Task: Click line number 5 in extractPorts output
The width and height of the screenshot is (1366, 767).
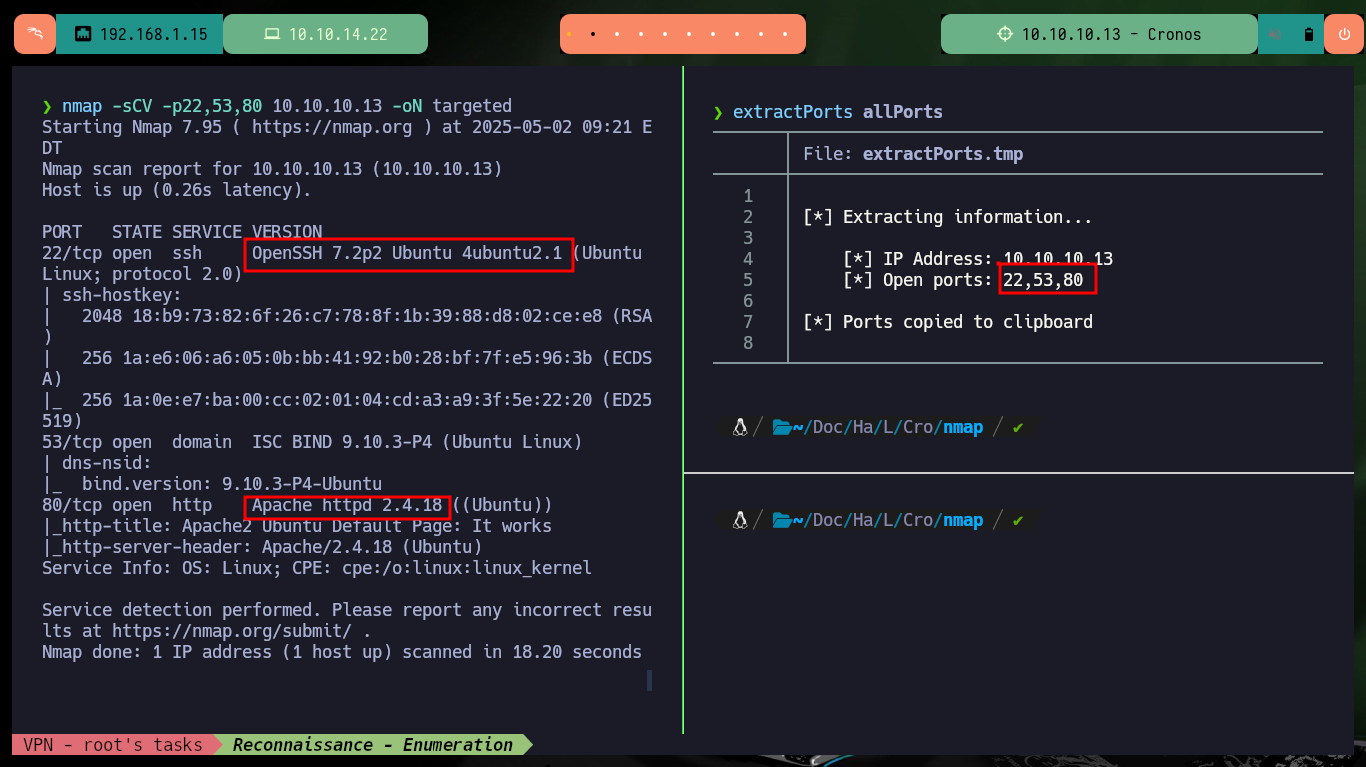Action: coord(748,280)
